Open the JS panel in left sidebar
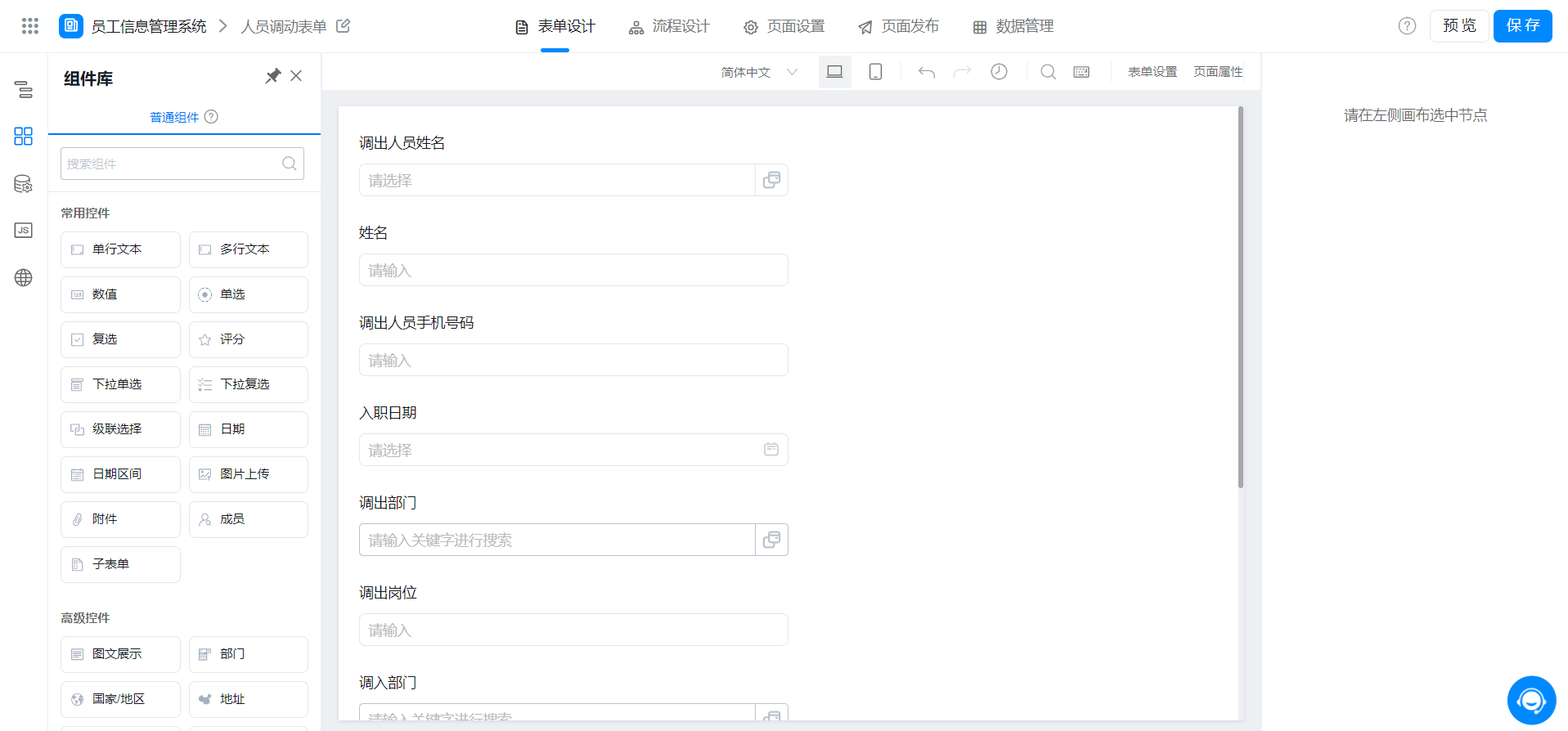The height and width of the screenshot is (731, 1568). coord(24,231)
